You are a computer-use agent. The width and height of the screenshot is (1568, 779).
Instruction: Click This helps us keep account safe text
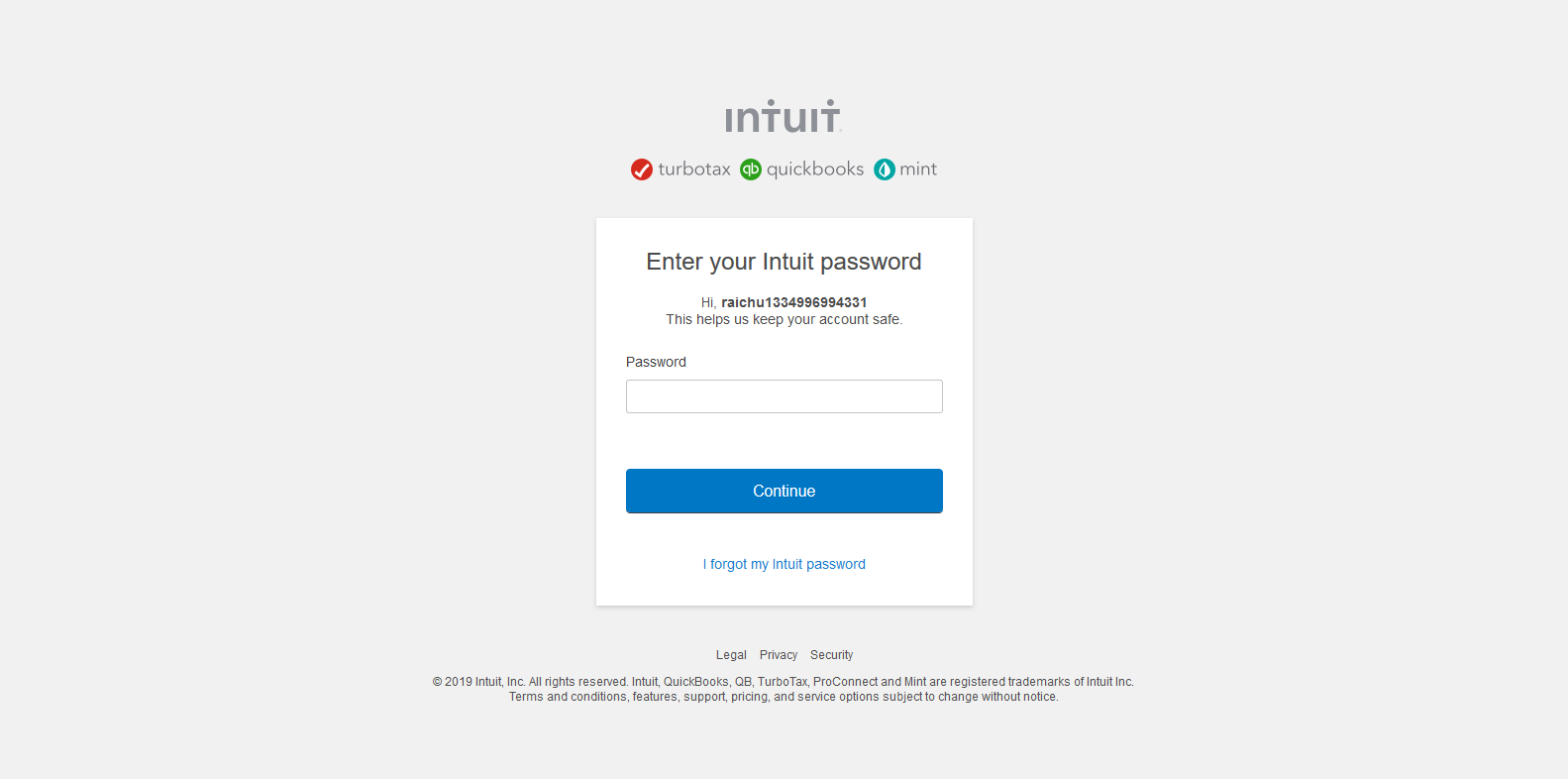pyautogui.click(x=784, y=319)
